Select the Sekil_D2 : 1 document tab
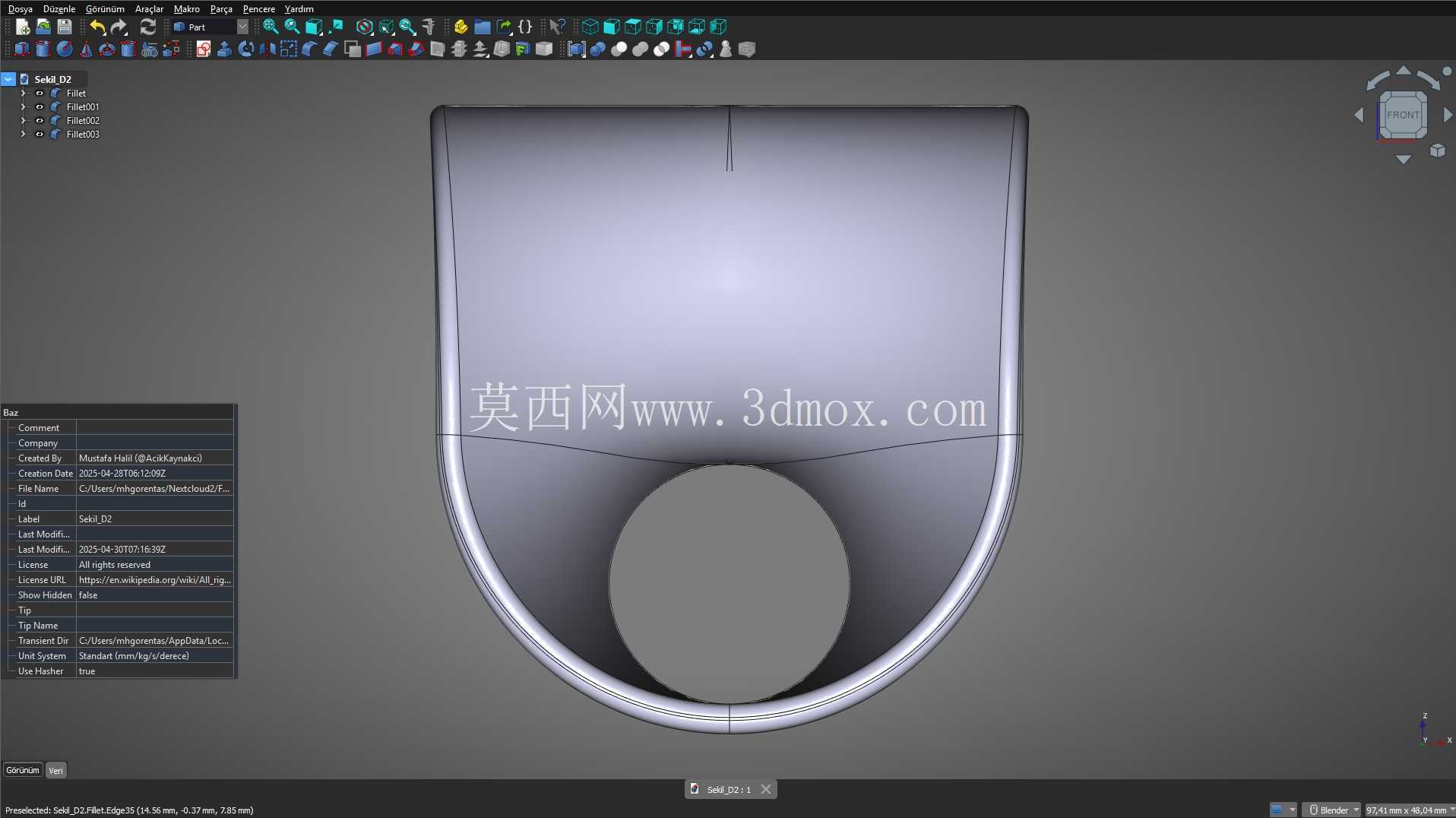This screenshot has height=818, width=1456. point(729,789)
